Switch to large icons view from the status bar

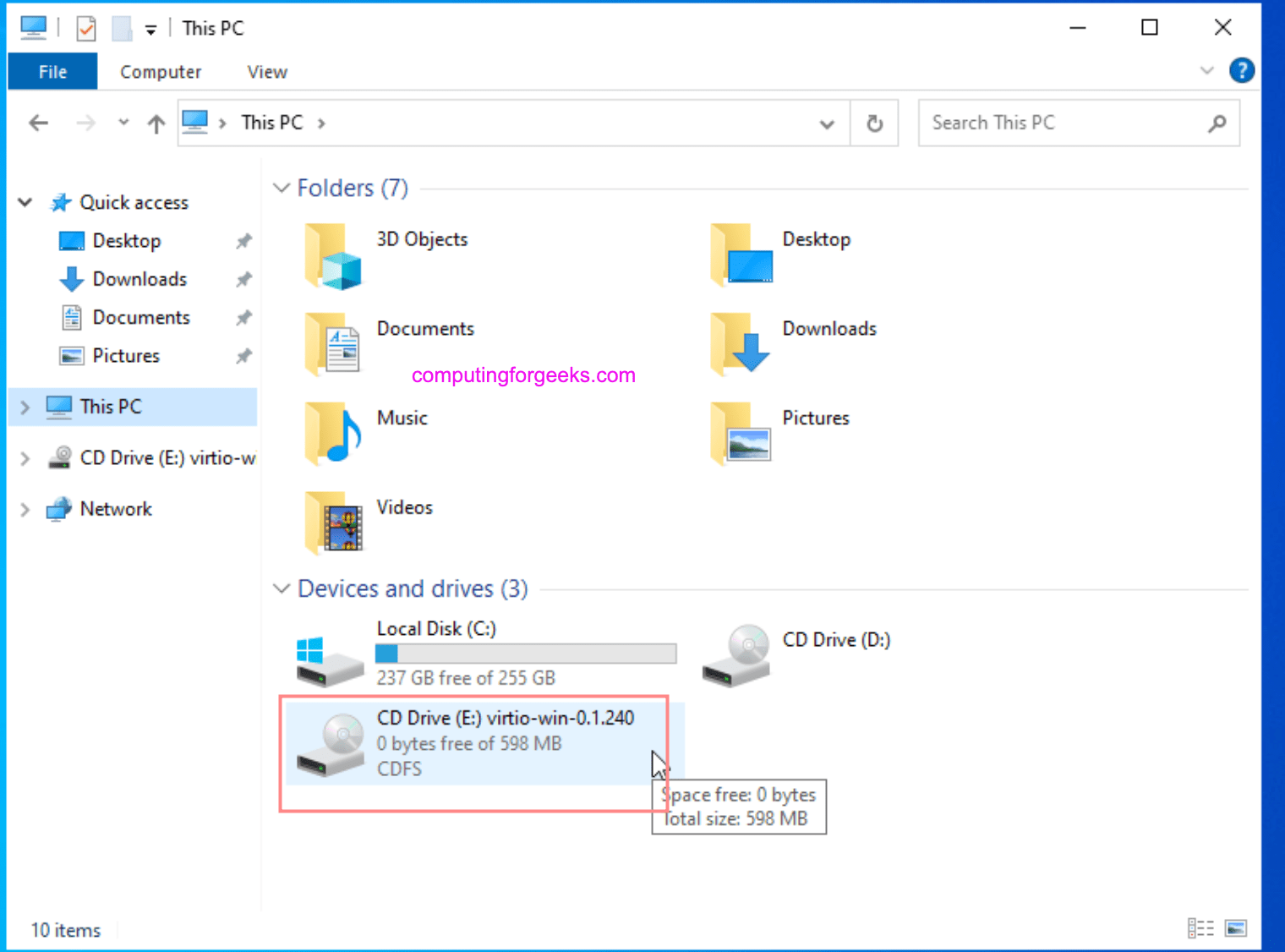tap(1236, 927)
